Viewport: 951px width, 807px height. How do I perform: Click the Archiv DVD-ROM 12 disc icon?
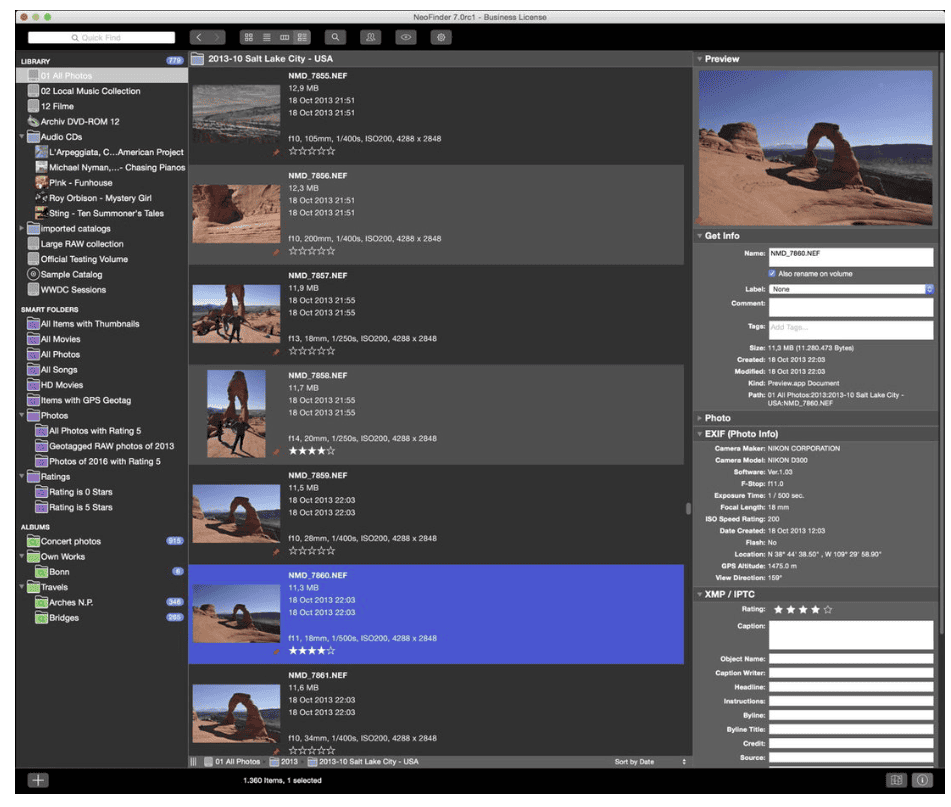click(33, 121)
